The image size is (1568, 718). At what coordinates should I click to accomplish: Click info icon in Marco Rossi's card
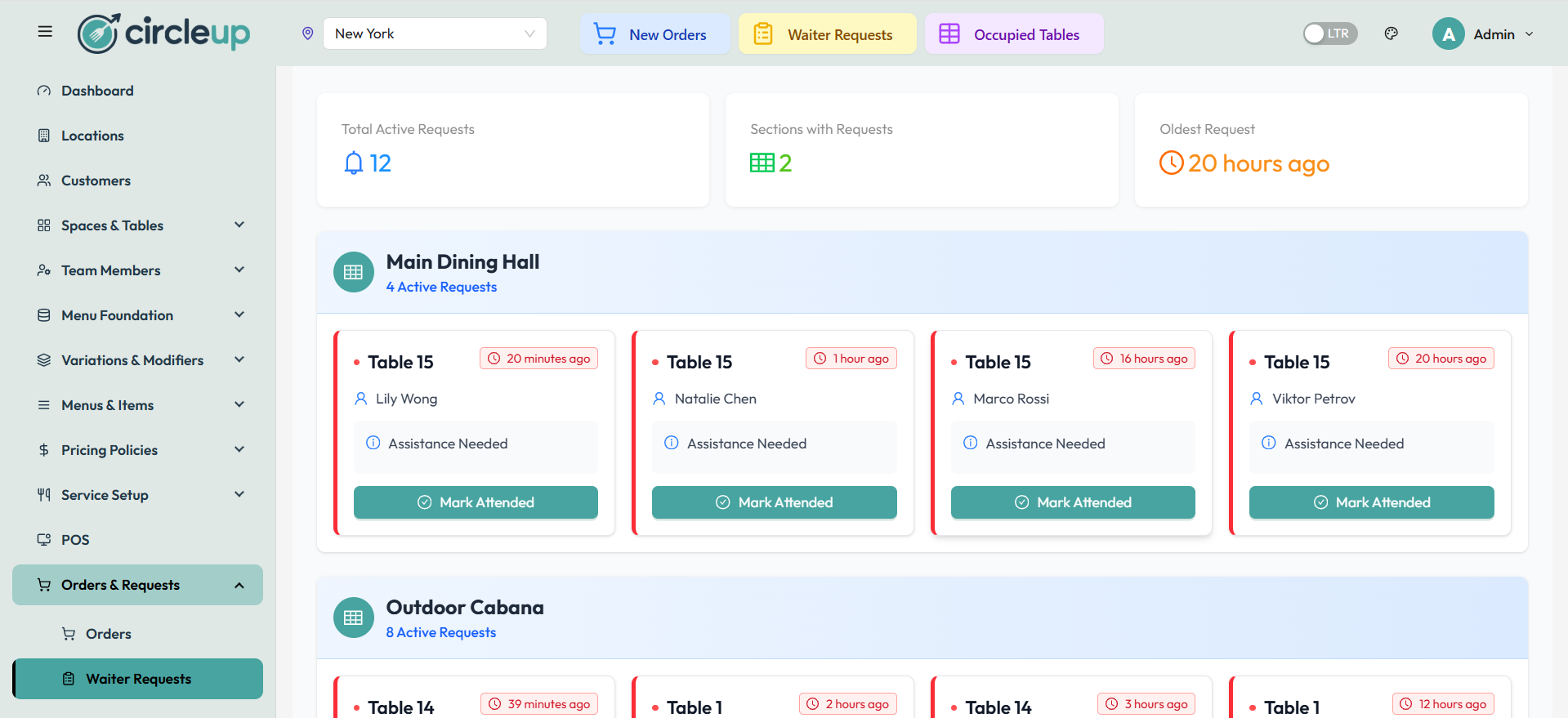[971, 443]
